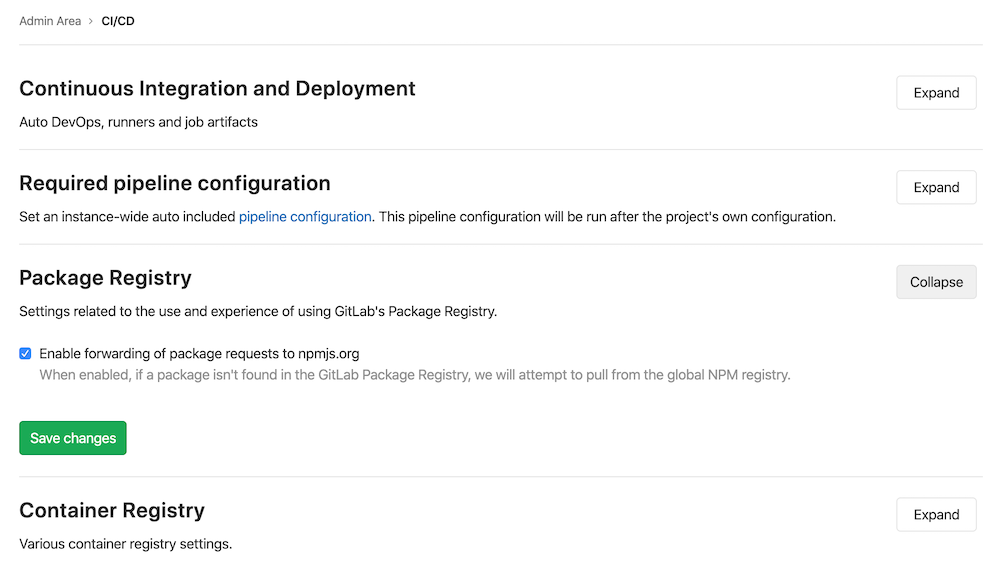Untick the npmjs.org forwarding checkbox
The image size is (1000, 585).
26,353
